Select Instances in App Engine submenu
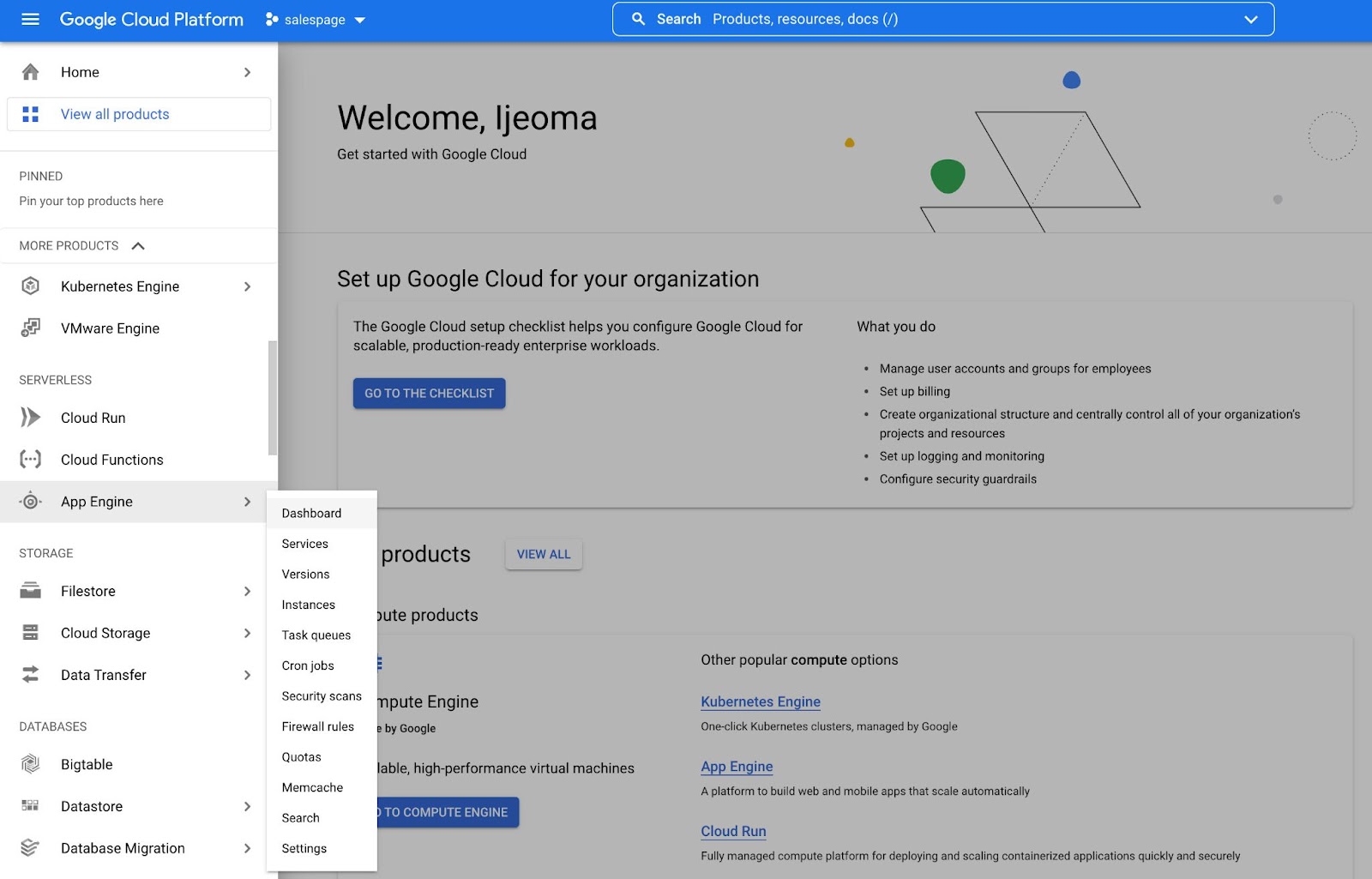1372x879 pixels. click(x=322, y=605)
